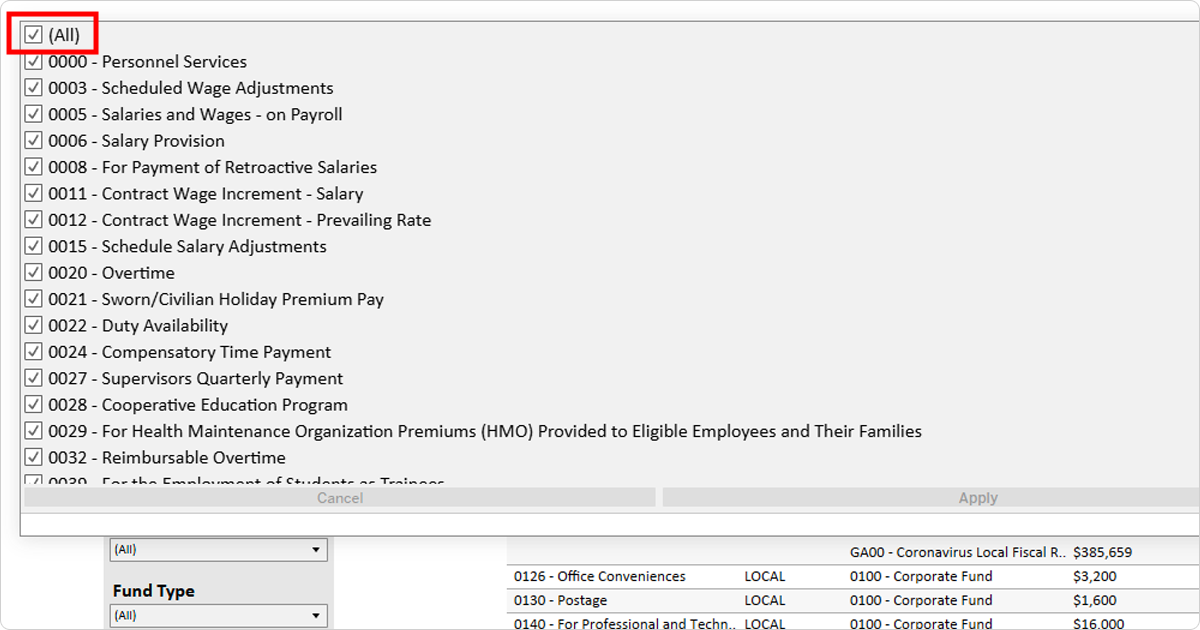Toggle 0003 - Scheduled Wage Adjustments checkbox
Viewport: 1200px width, 630px height.
click(x=34, y=88)
